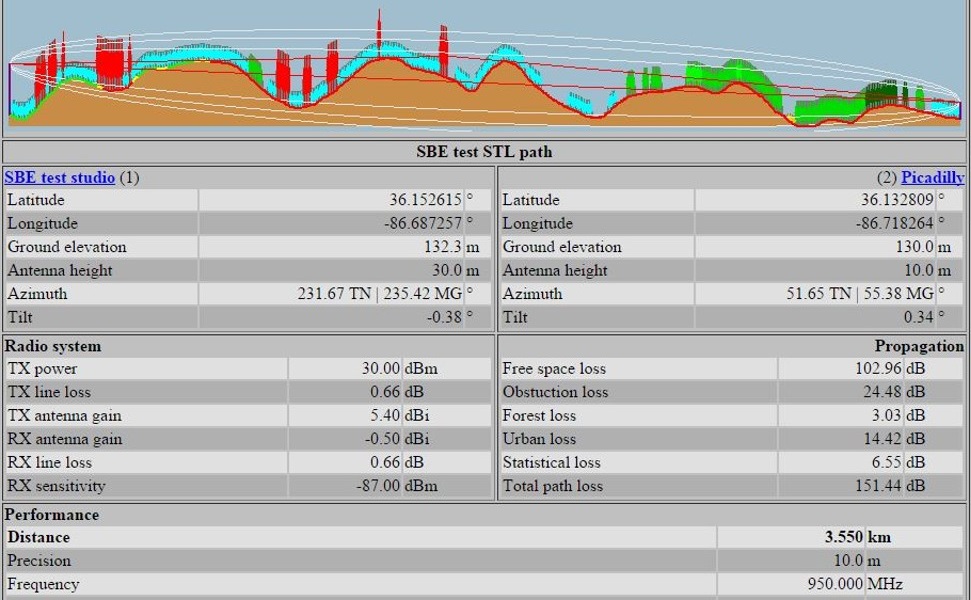Select the TX line loss value

point(385,392)
